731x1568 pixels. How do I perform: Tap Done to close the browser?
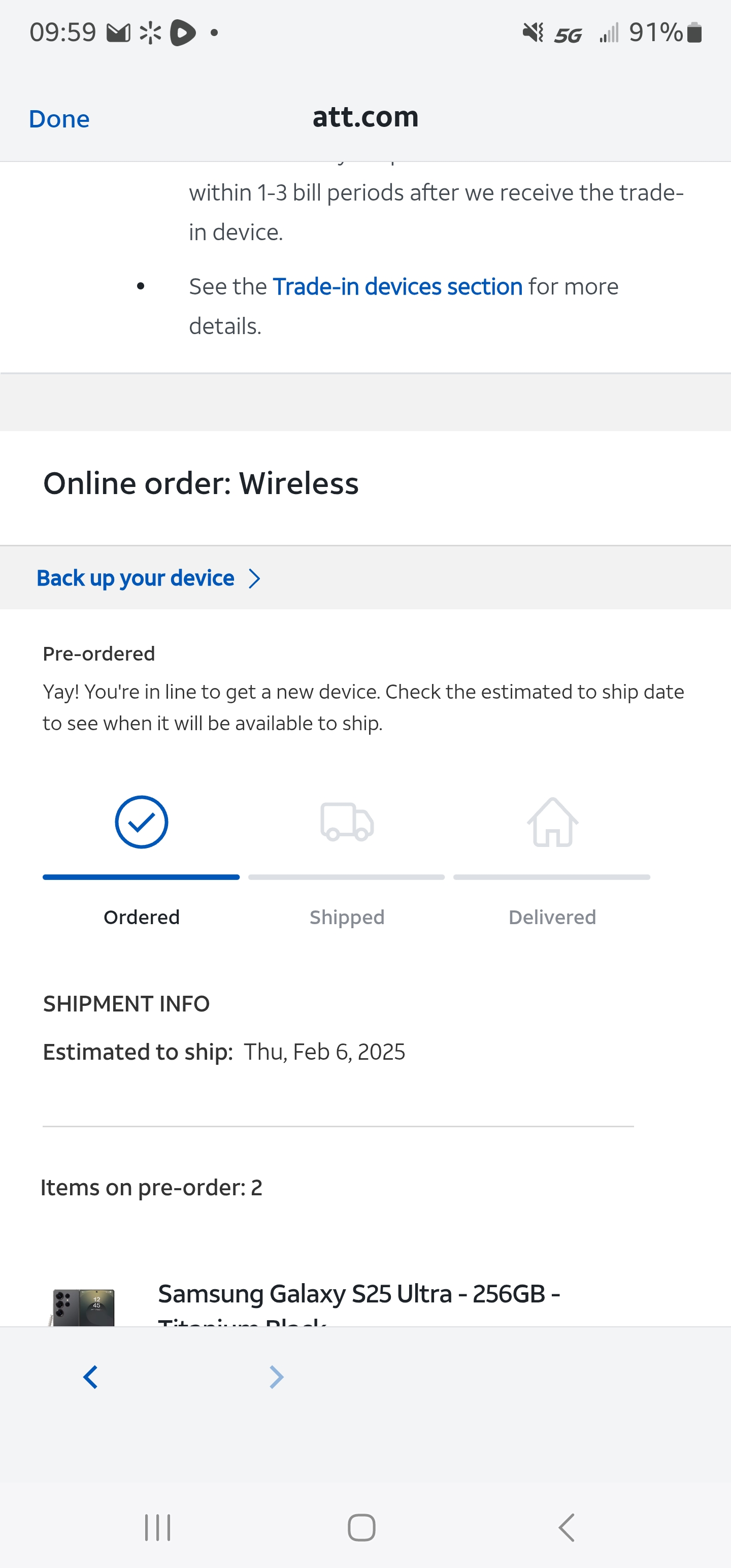(59, 119)
